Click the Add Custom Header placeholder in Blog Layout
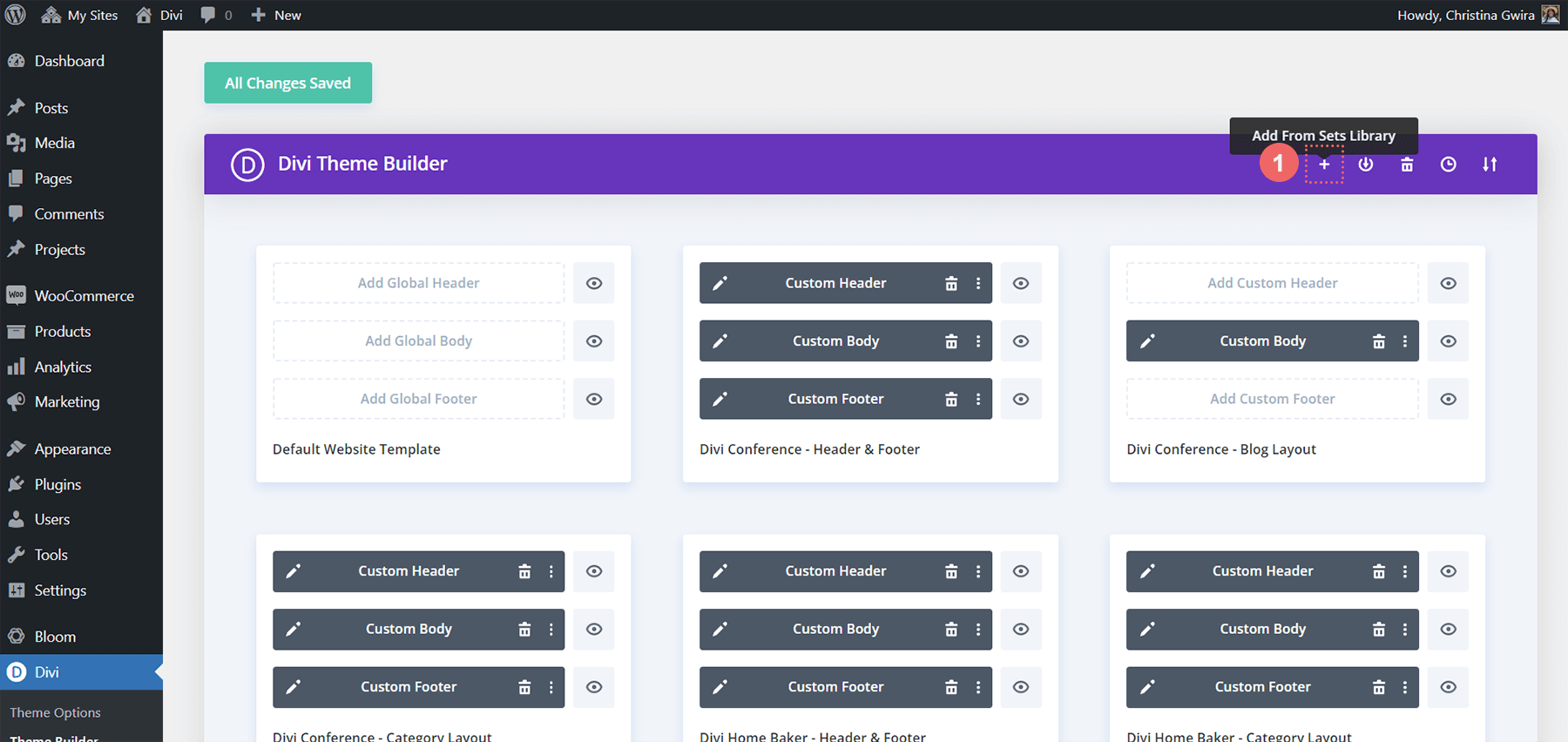1568x742 pixels. [1272, 283]
